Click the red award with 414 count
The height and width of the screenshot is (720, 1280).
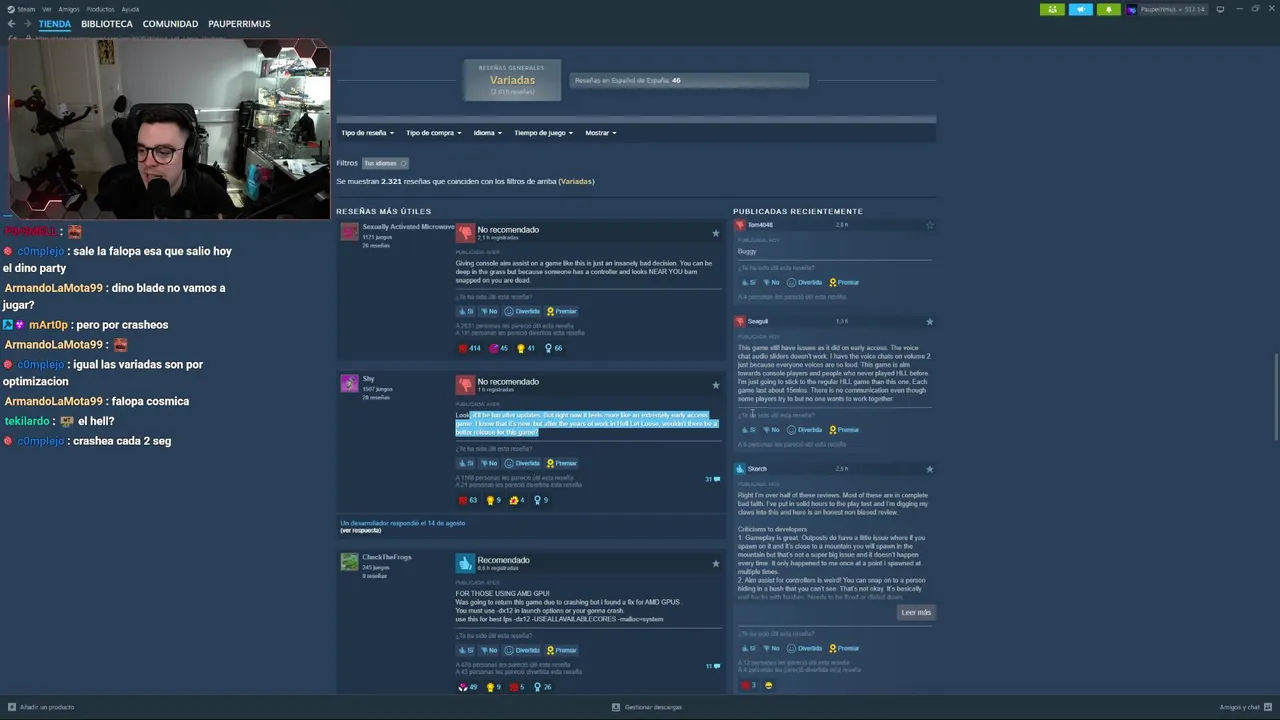pyautogui.click(x=469, y=348)
